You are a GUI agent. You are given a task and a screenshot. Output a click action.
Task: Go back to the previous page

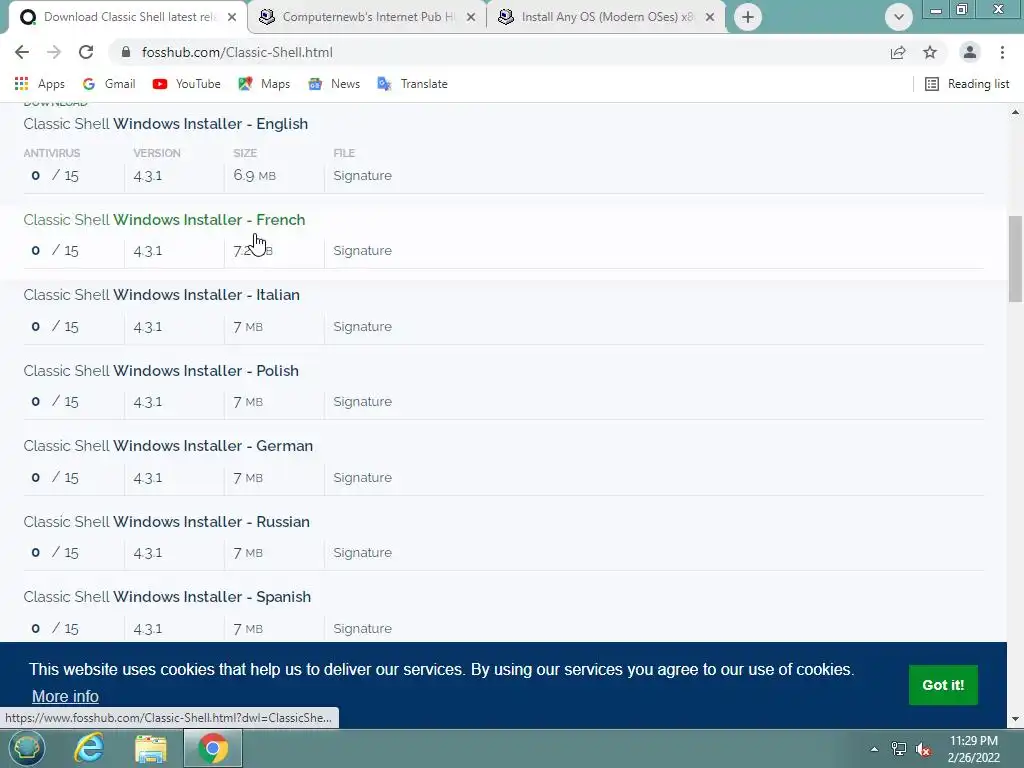coord(22,52)
